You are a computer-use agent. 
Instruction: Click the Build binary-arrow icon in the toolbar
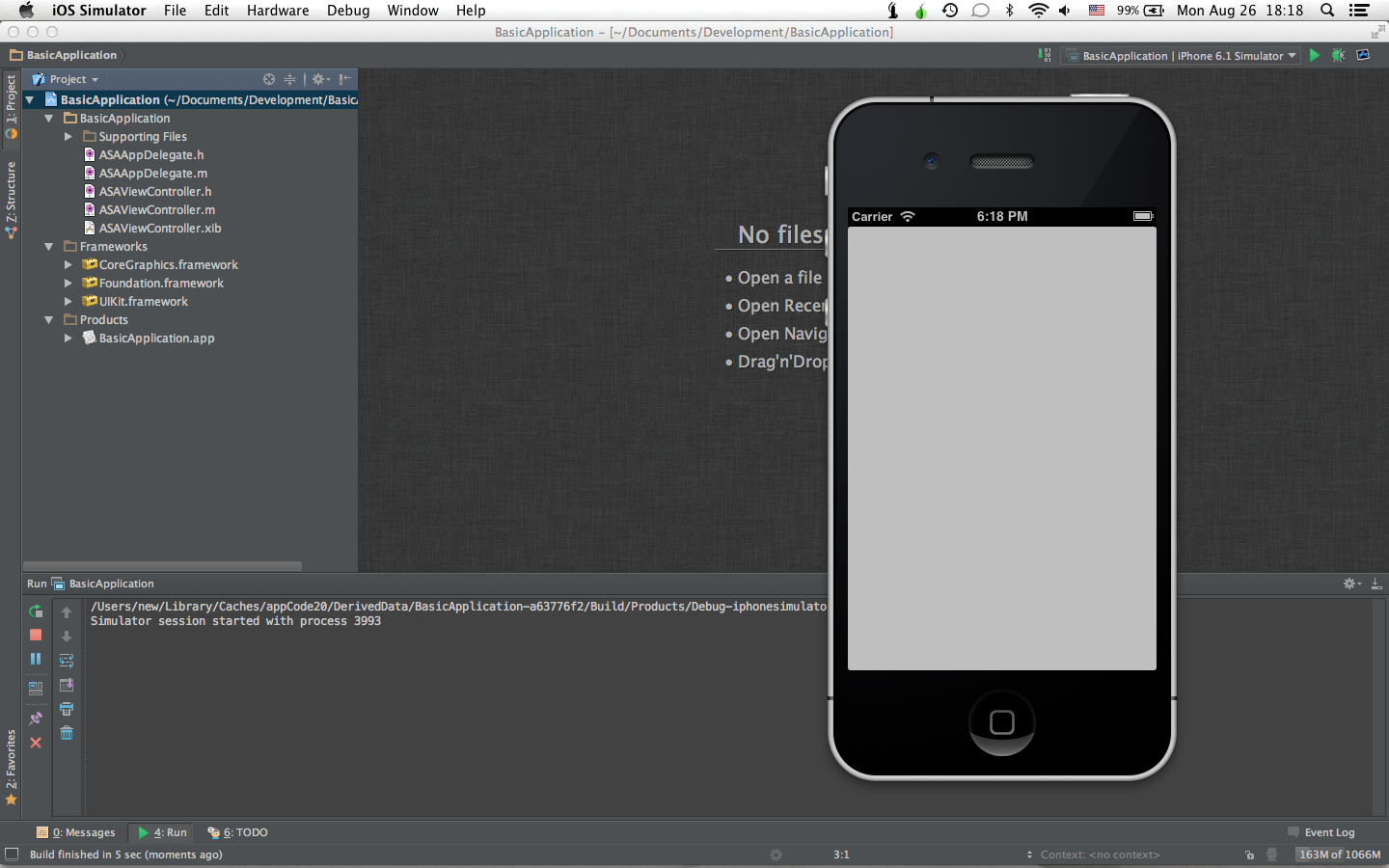click(x=1045, y=55)
